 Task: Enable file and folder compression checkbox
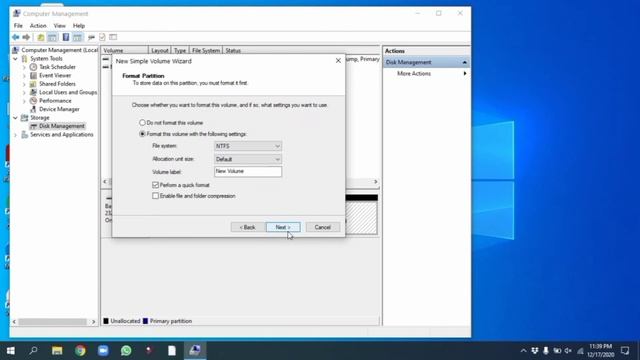[156, 196]
